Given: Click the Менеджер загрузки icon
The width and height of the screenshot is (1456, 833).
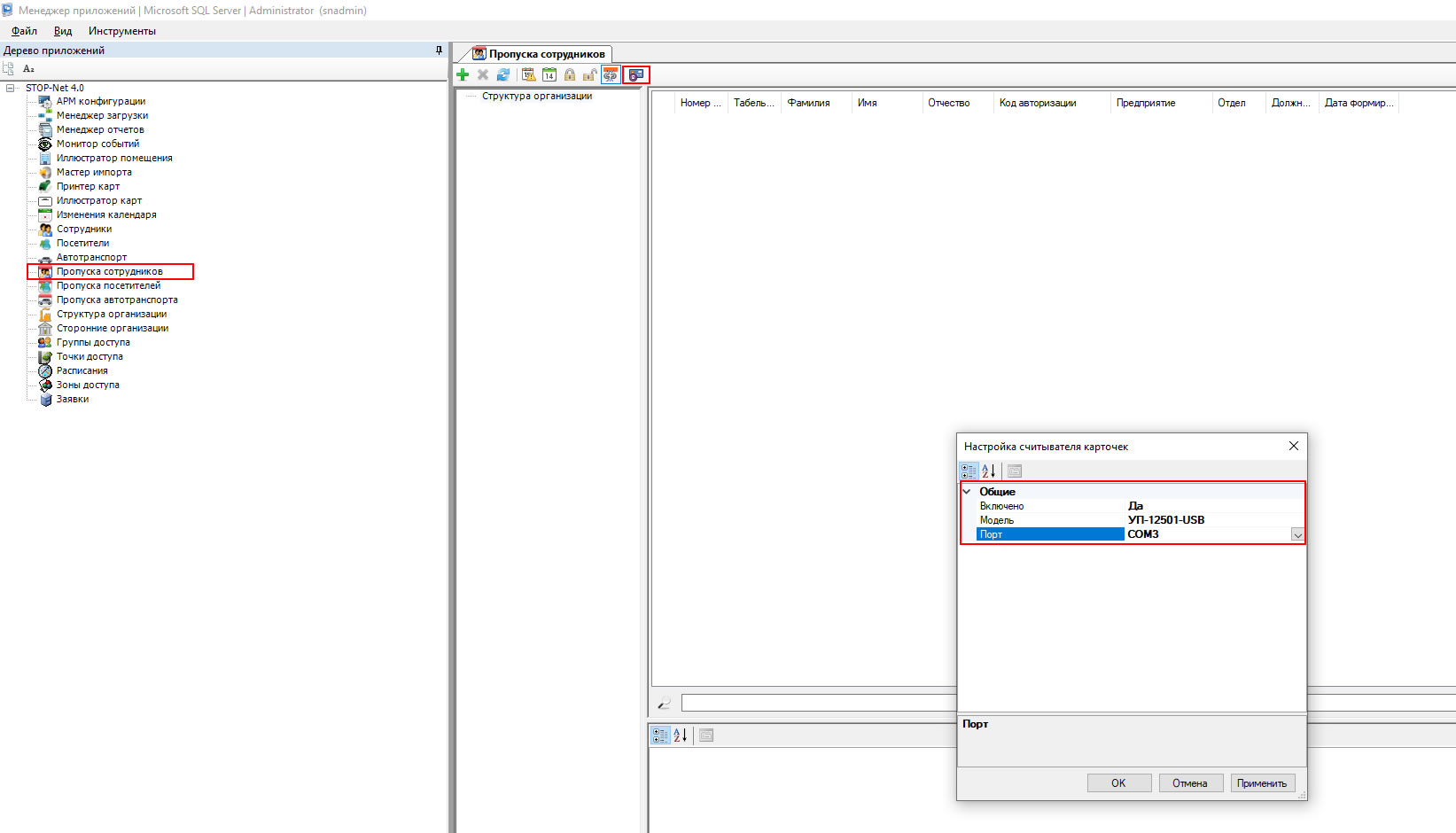Looking at the screenshot, I should [45, 115].
